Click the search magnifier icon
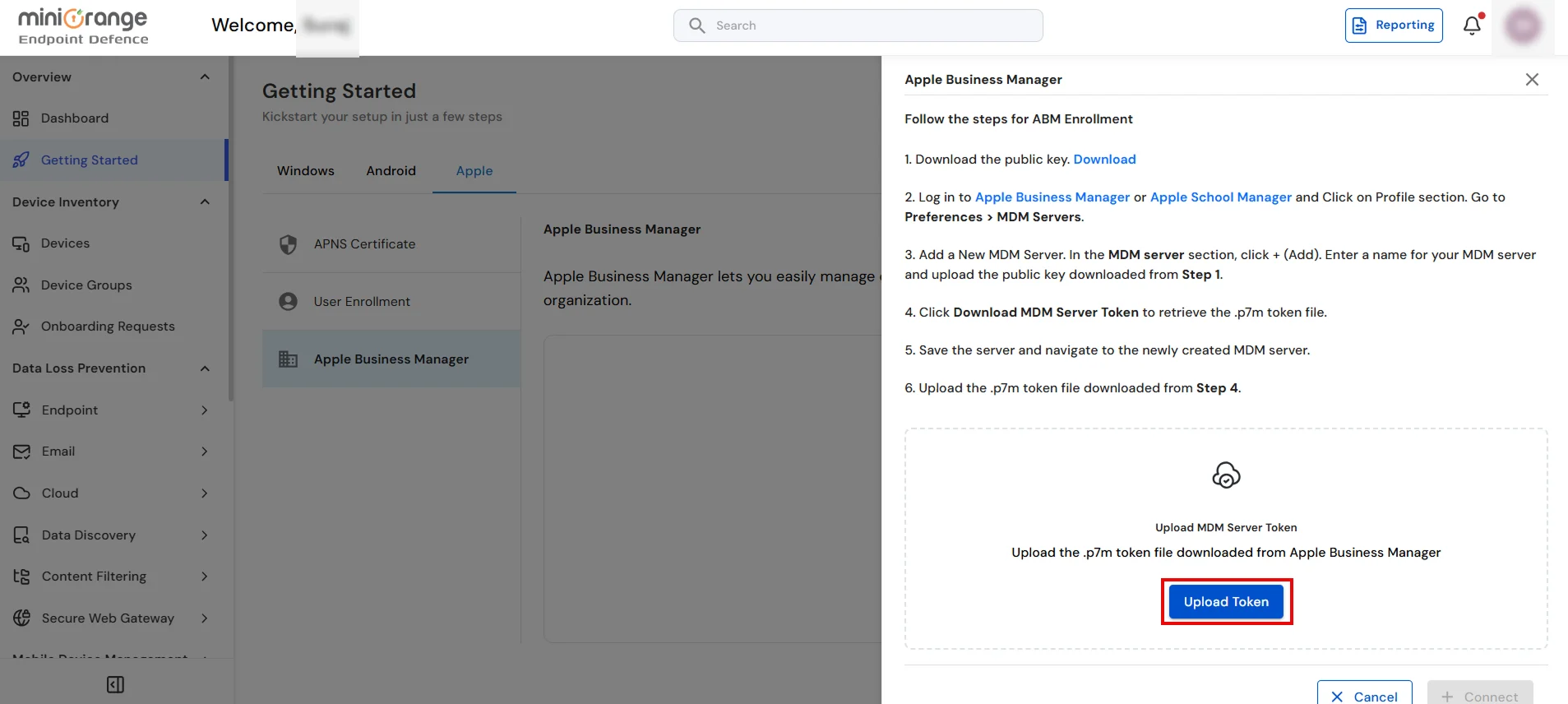 pos(697,25)
